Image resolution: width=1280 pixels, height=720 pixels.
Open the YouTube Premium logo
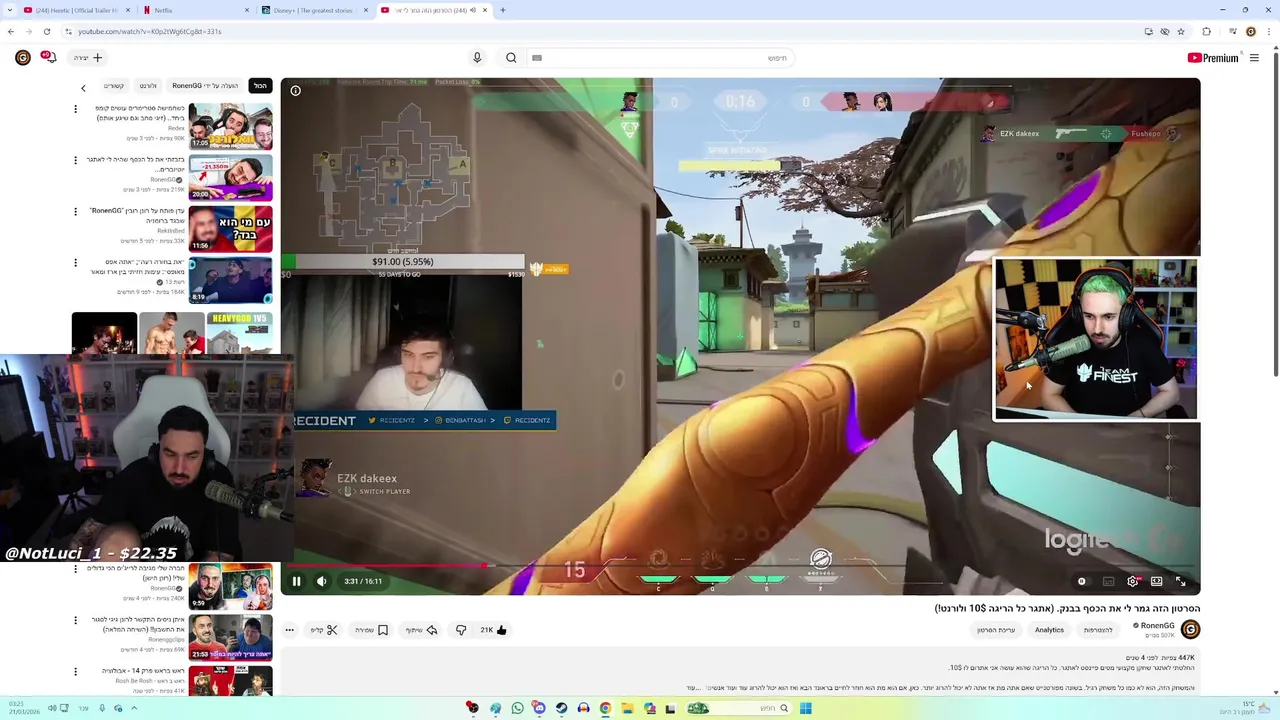coord(1213,58)
